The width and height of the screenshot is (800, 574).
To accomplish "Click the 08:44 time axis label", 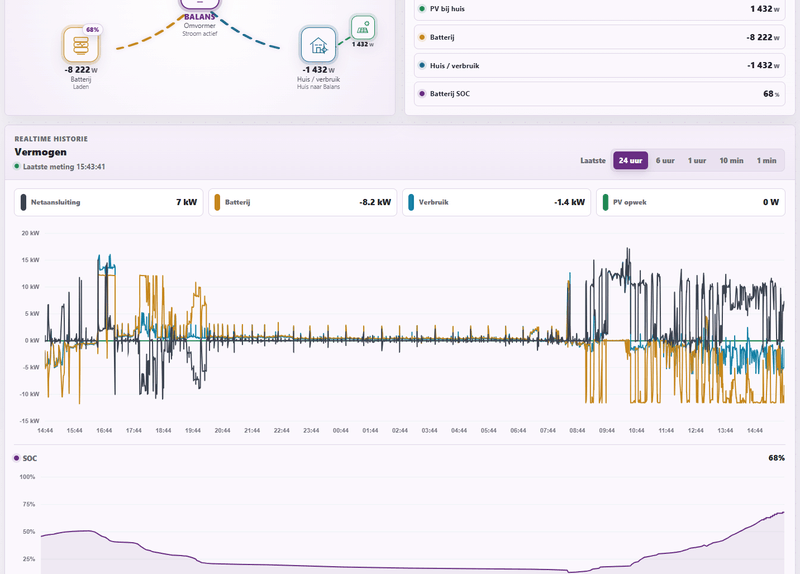I will point(577,431).
